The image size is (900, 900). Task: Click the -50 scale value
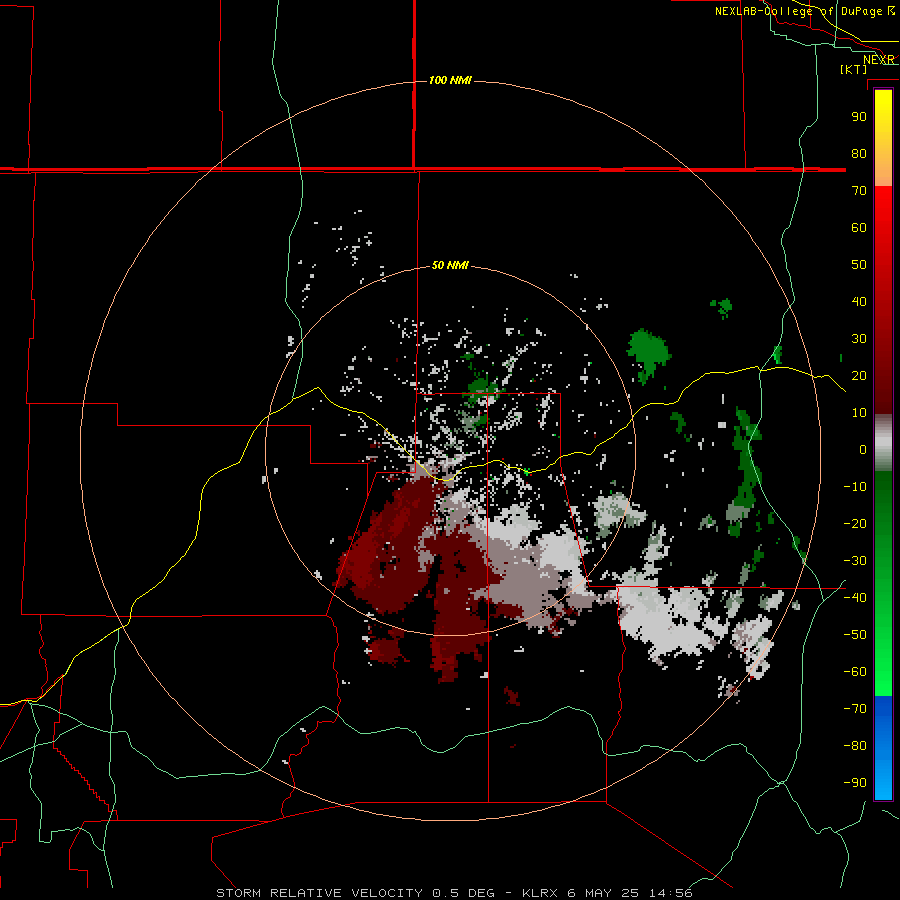[855, 635]
